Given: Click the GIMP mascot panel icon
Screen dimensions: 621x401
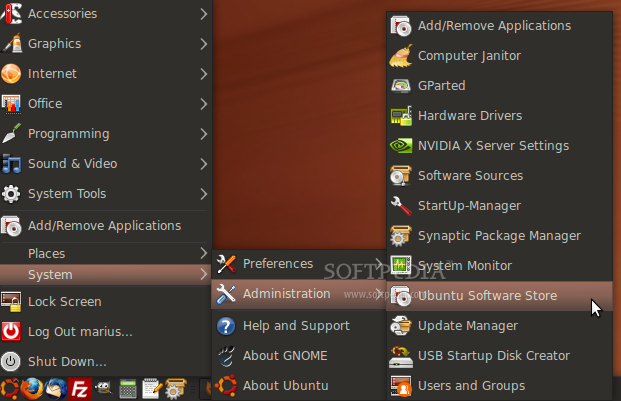Looking at the screenshot, I should [x=103, y=388].
